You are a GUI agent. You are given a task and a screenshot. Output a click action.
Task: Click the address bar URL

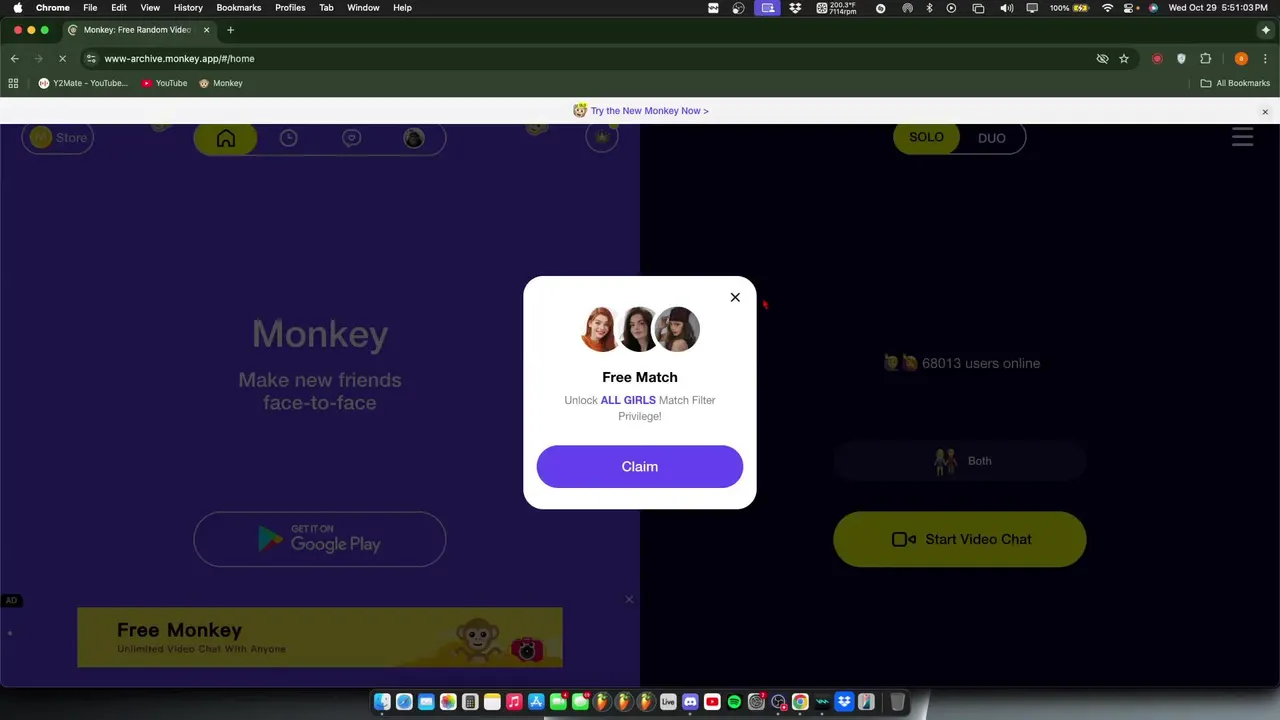pos(180,59)
